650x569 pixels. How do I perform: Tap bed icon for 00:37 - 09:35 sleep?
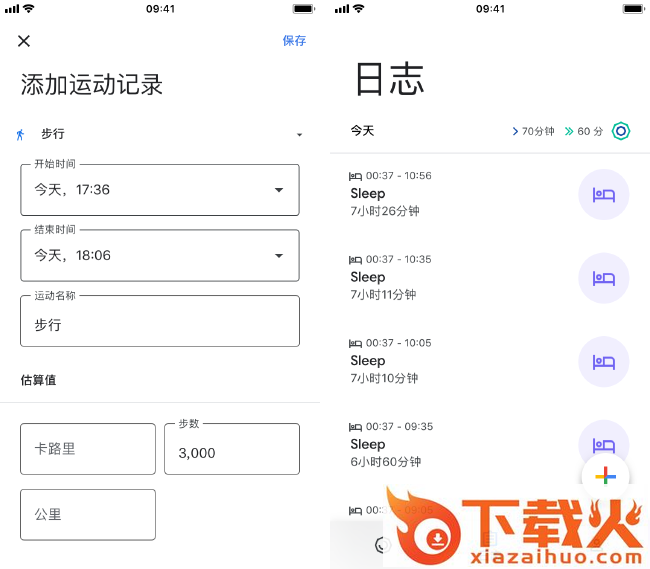[604, 443]
